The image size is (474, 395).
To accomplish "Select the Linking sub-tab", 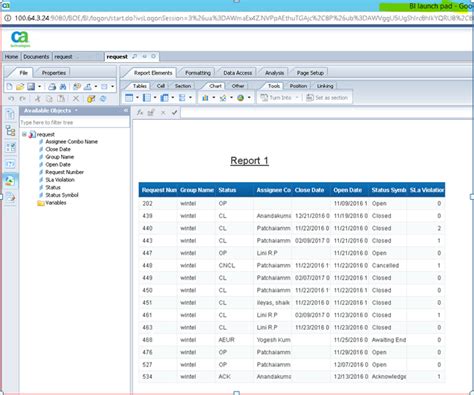I will pyautogui.click(x=325, y=86).
